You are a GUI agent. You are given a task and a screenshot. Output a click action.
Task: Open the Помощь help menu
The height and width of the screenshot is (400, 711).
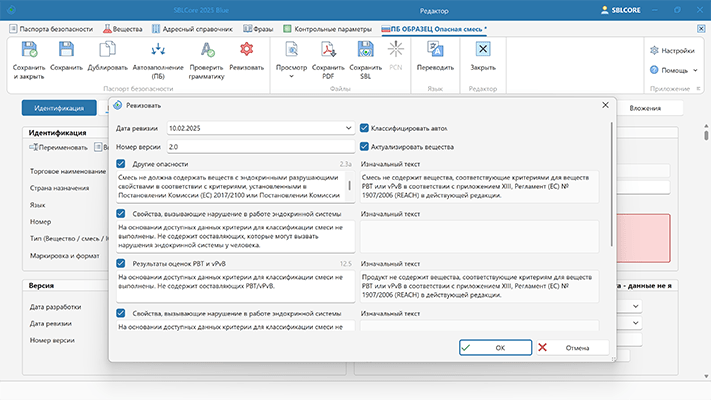pos(673,70)
